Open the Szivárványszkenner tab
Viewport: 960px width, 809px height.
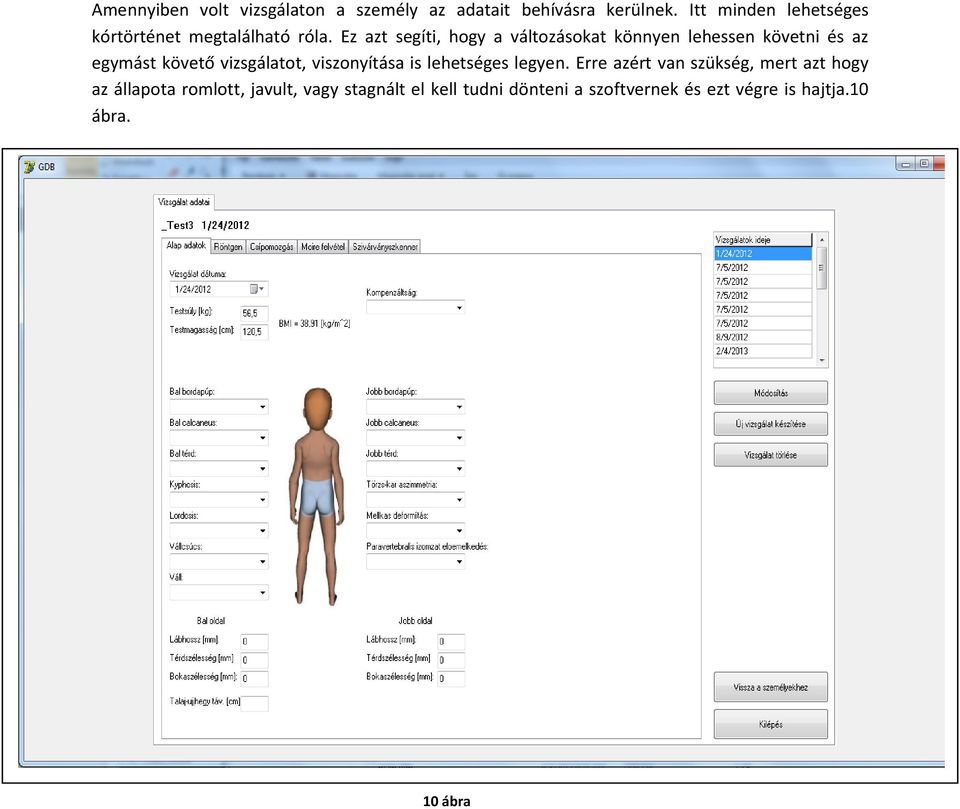[x=385, y=247]
